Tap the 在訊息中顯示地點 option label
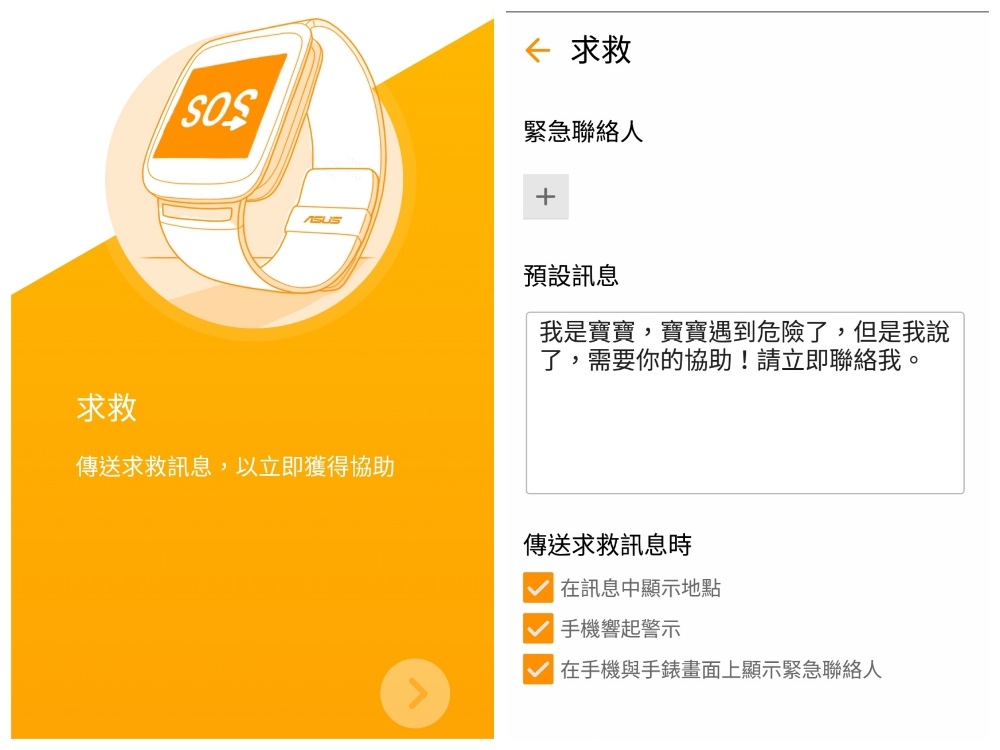The height and width of the screenshot is (750, 1000). point(640,588)
